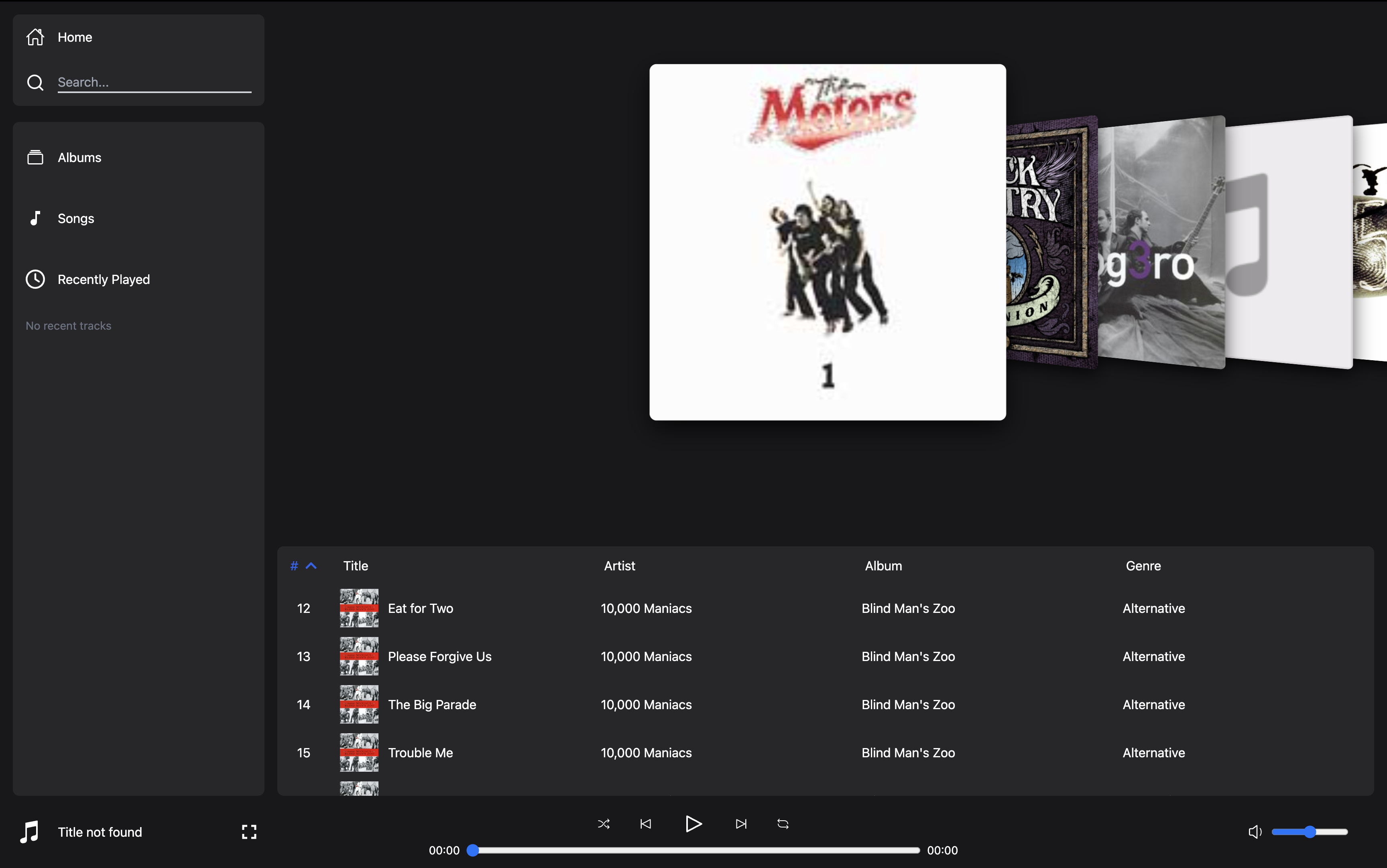Skip to next track

(x=741, y=824)
